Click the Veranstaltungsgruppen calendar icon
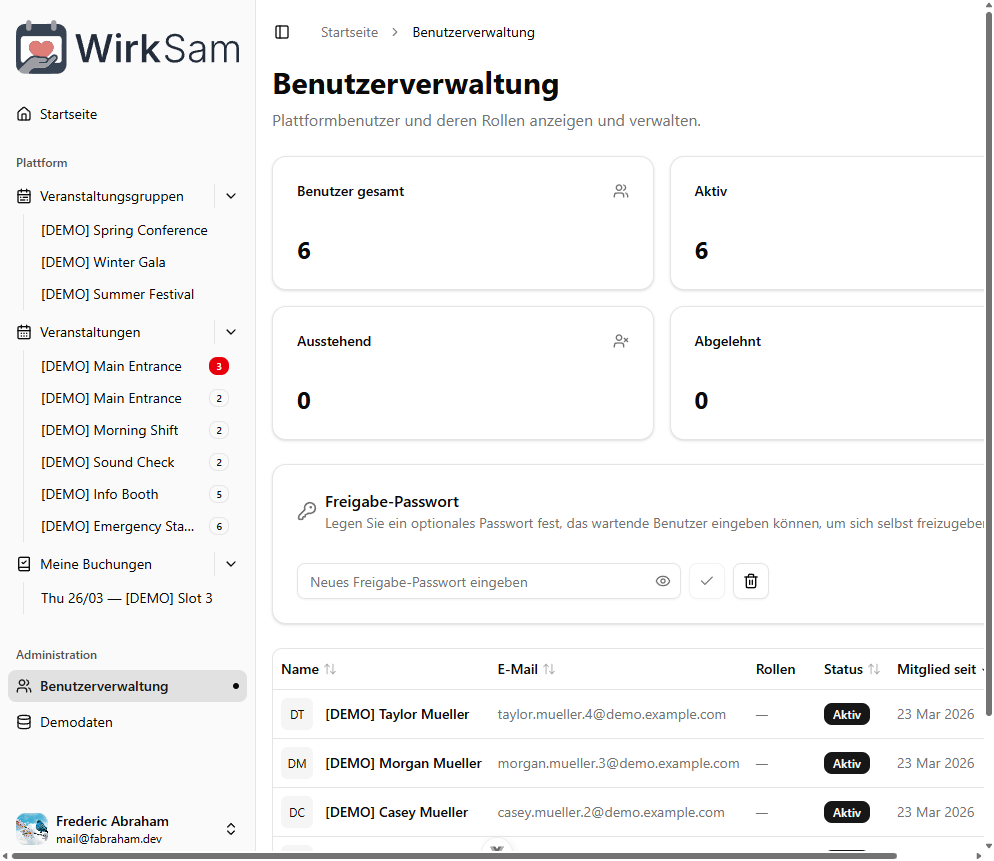994x861 pixels. 24,197
